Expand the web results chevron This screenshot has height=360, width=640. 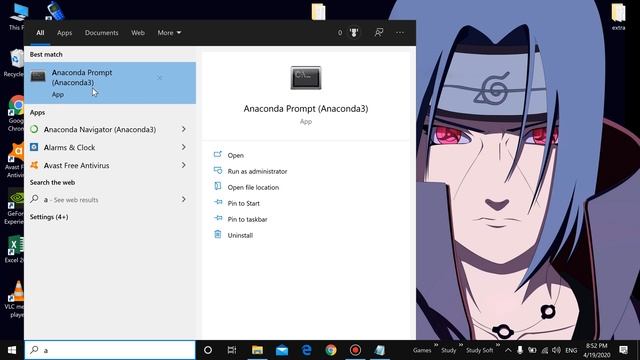coord(184,200)
